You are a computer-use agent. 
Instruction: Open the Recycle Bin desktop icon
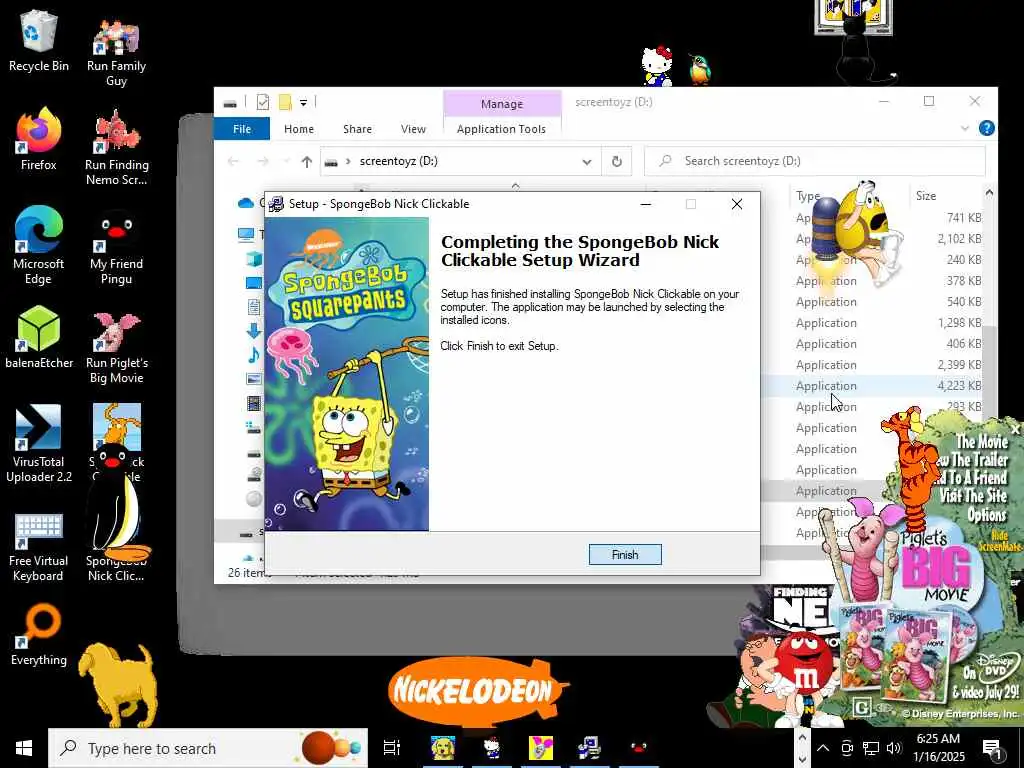tap(39, 40)
